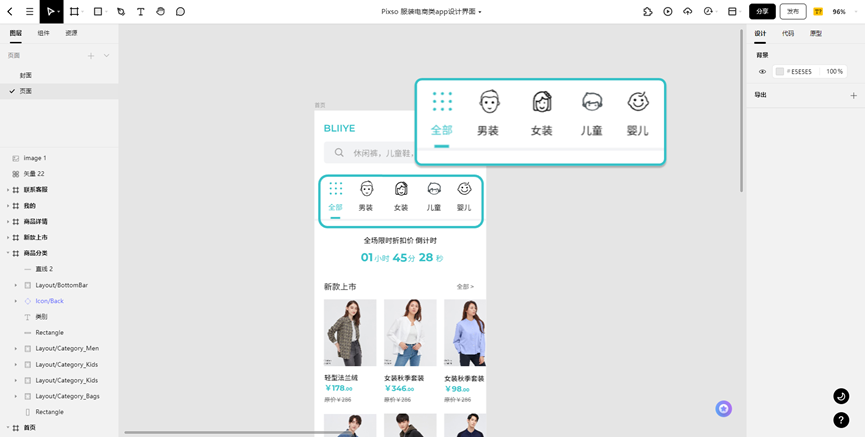
Task: Click the BLIIYE logo text on canvas
Action: pyautogui.click(x=339, y=129)
